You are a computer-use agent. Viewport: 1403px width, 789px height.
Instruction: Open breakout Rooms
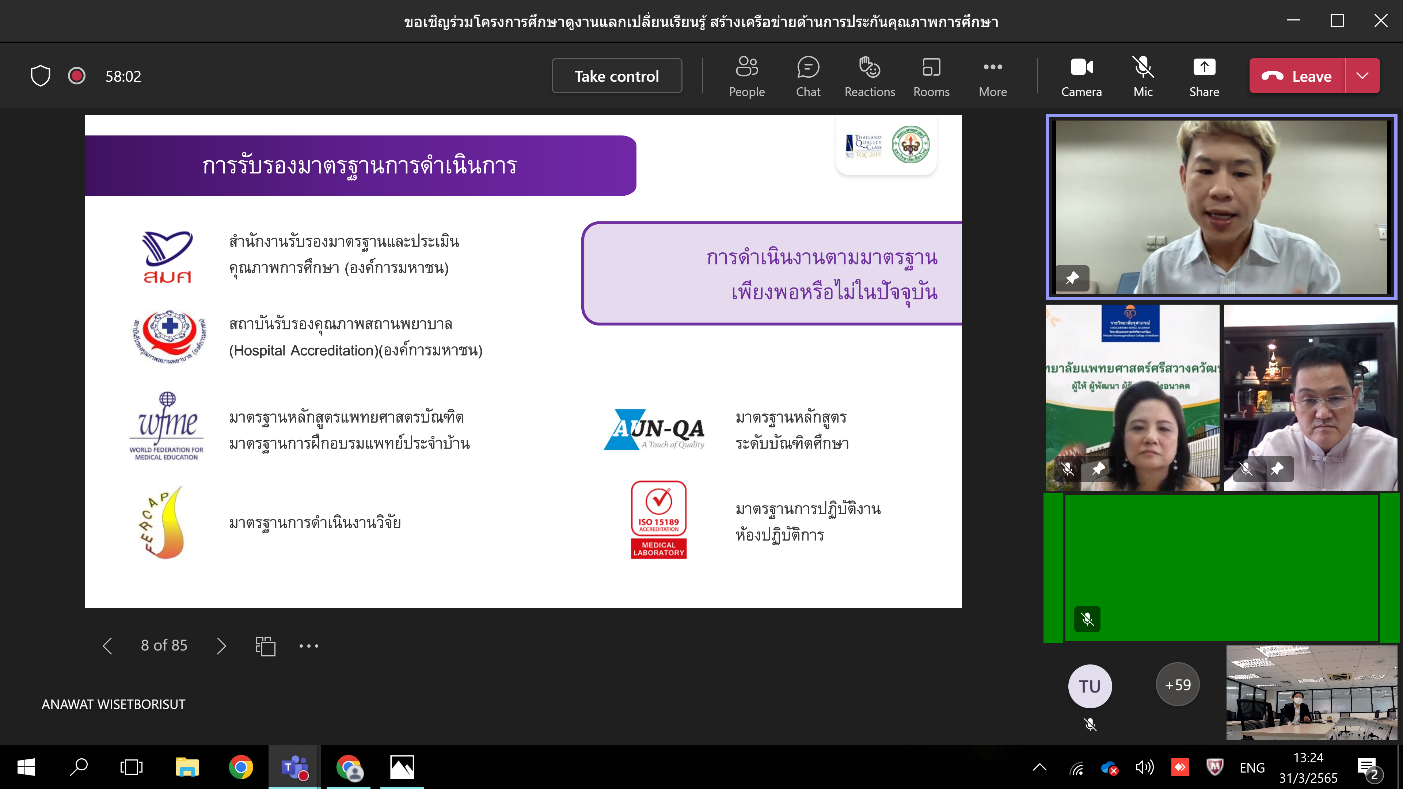click(931, 77)
